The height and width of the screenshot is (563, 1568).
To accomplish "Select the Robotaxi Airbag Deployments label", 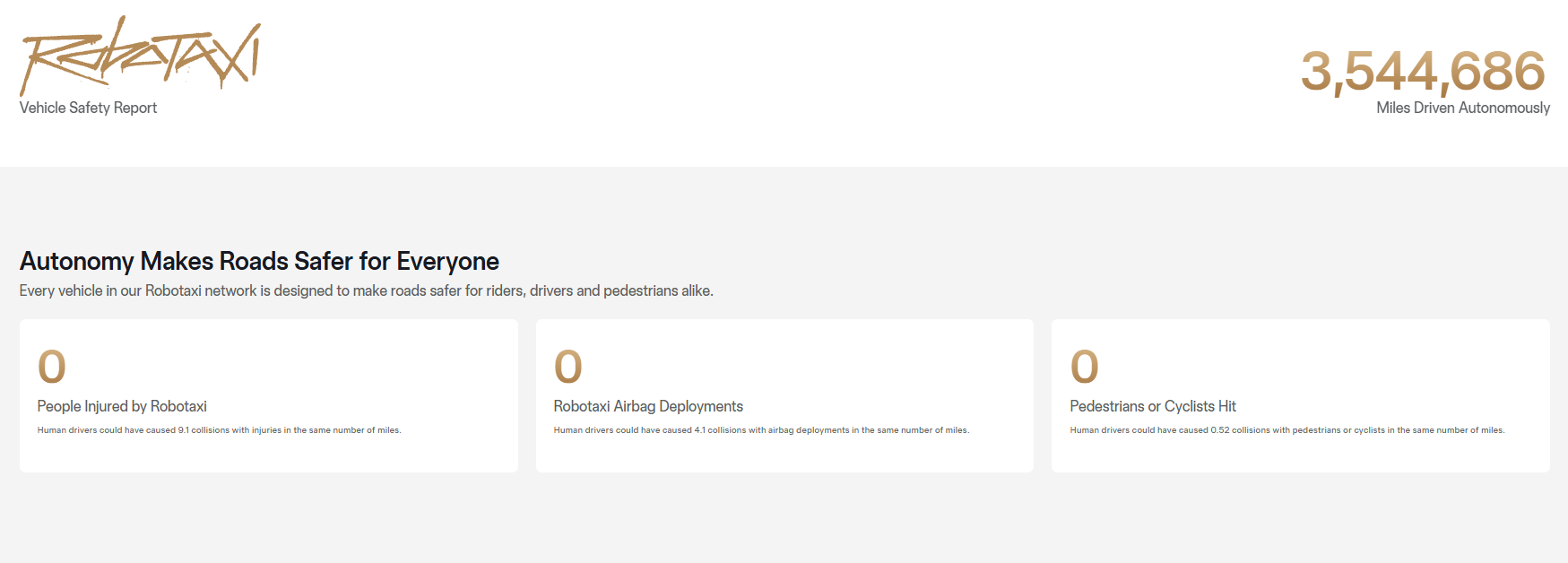I will pos(648,406).
